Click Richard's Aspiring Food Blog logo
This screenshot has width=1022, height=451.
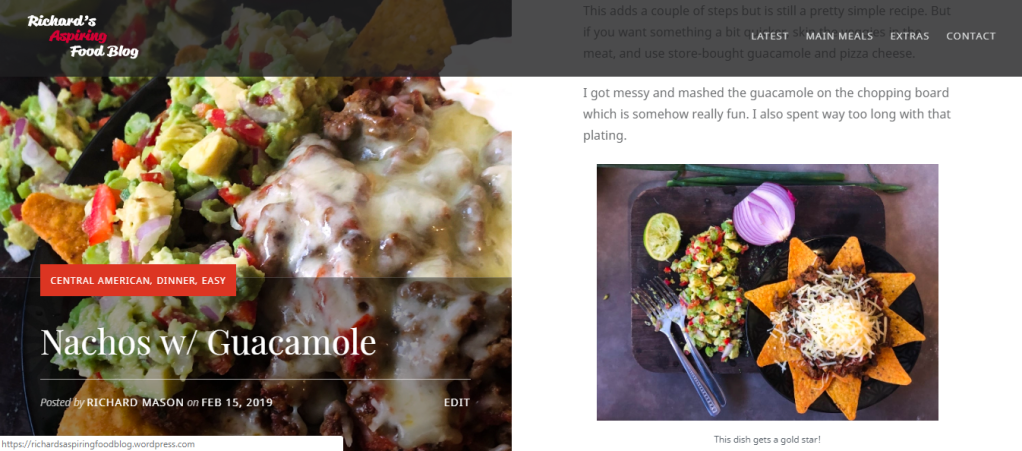[x=83, y=36]
